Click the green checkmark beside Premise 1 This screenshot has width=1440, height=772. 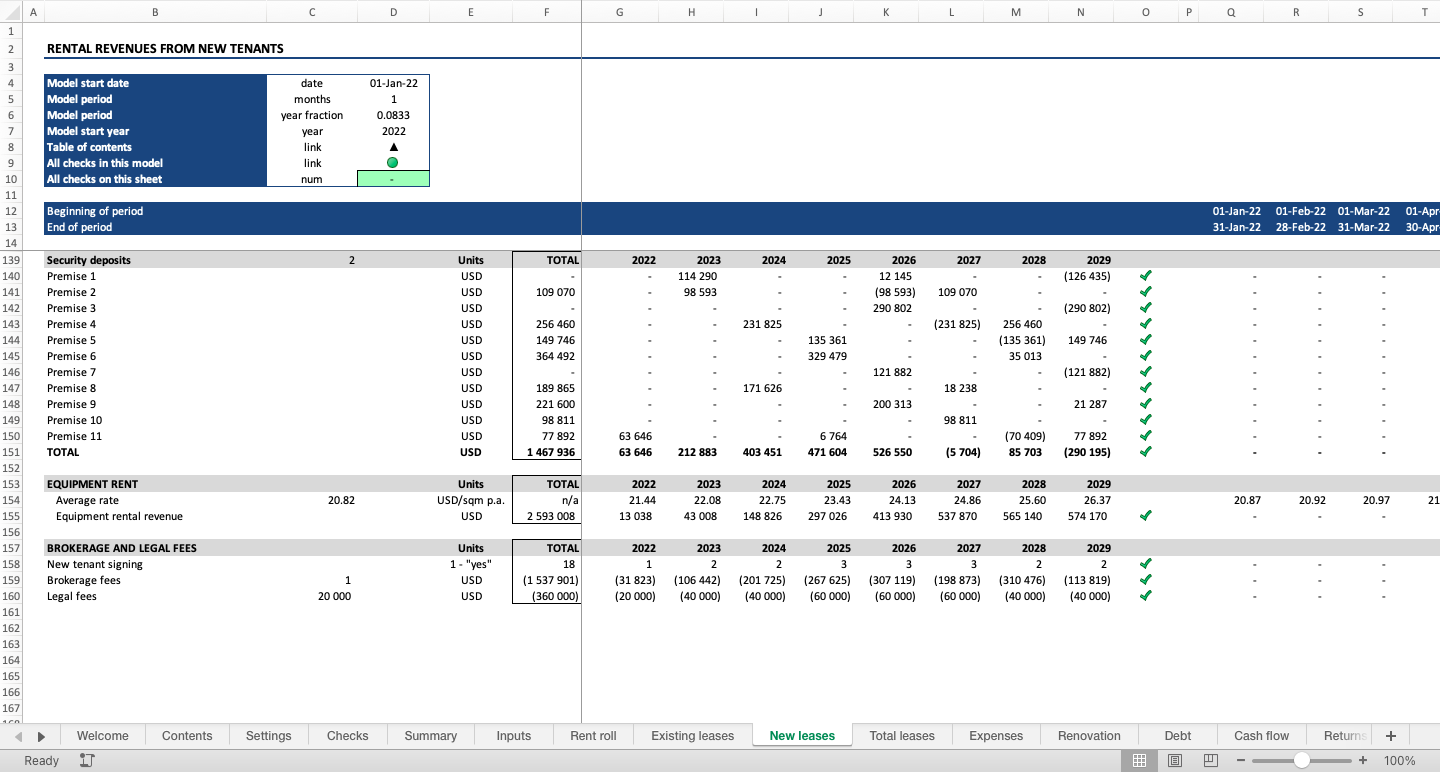click(x=1145, y=275)
